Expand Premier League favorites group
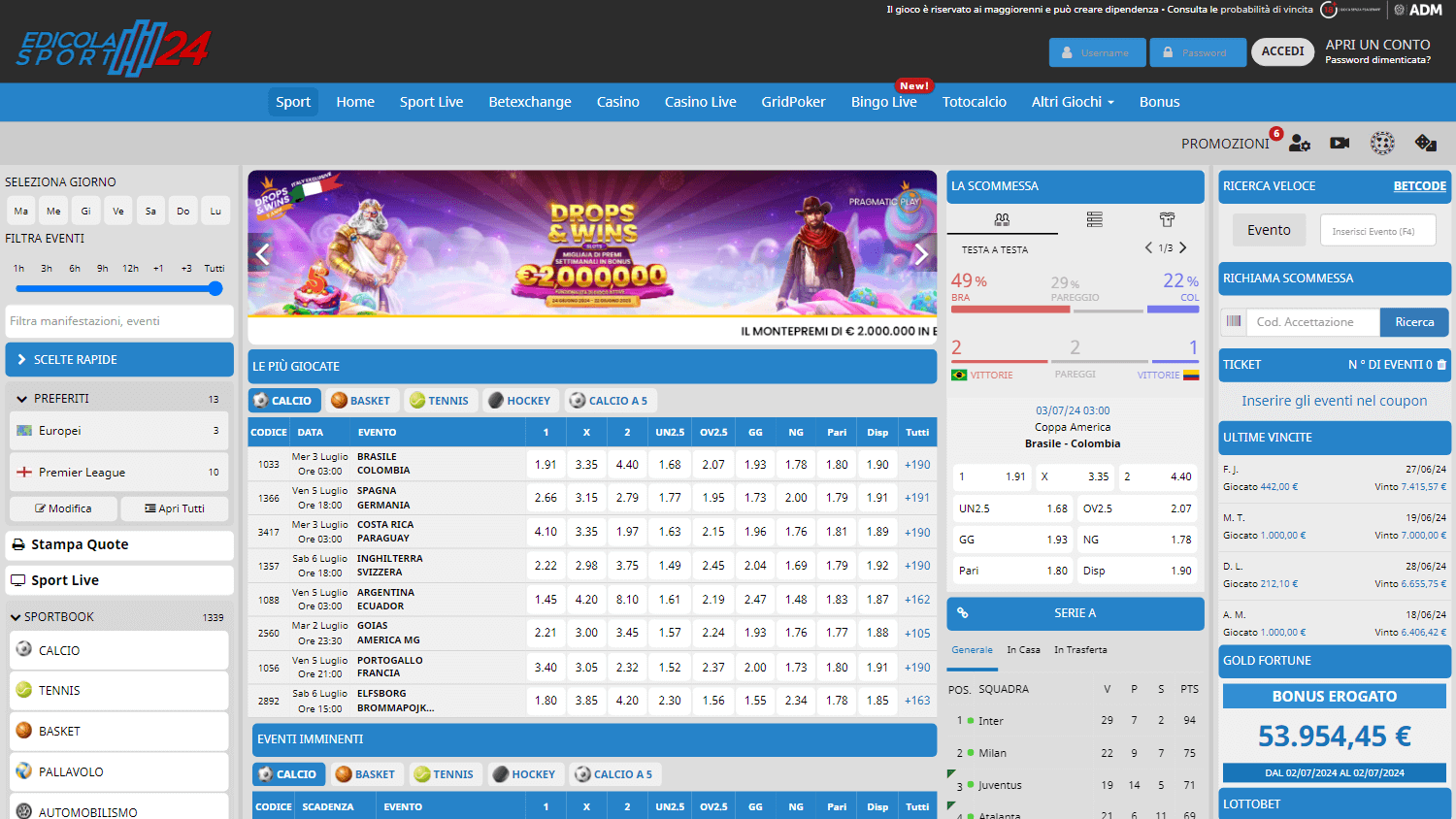 pos(119,472)
